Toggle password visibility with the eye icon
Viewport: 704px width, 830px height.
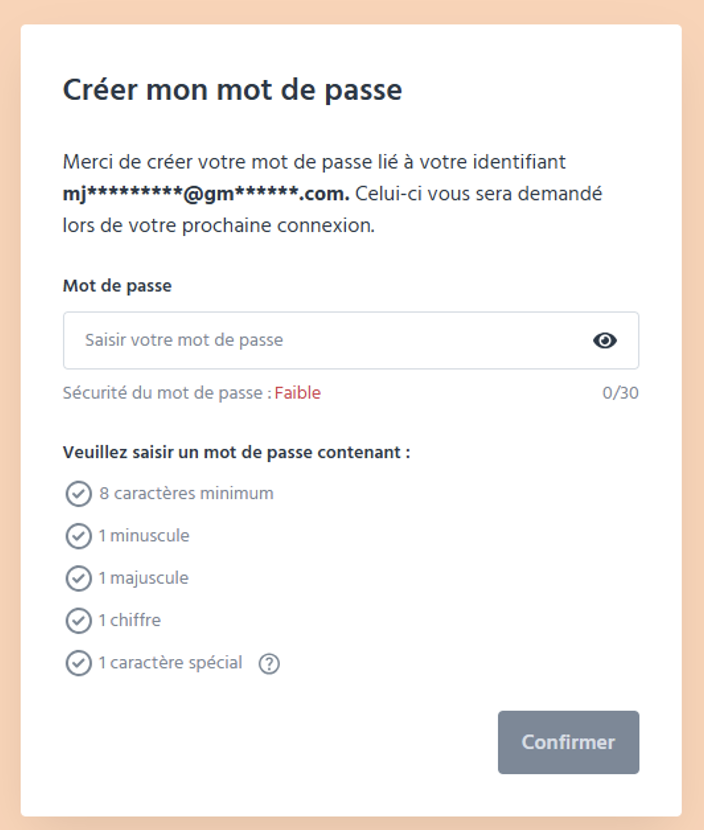click(x=605, y=340)
